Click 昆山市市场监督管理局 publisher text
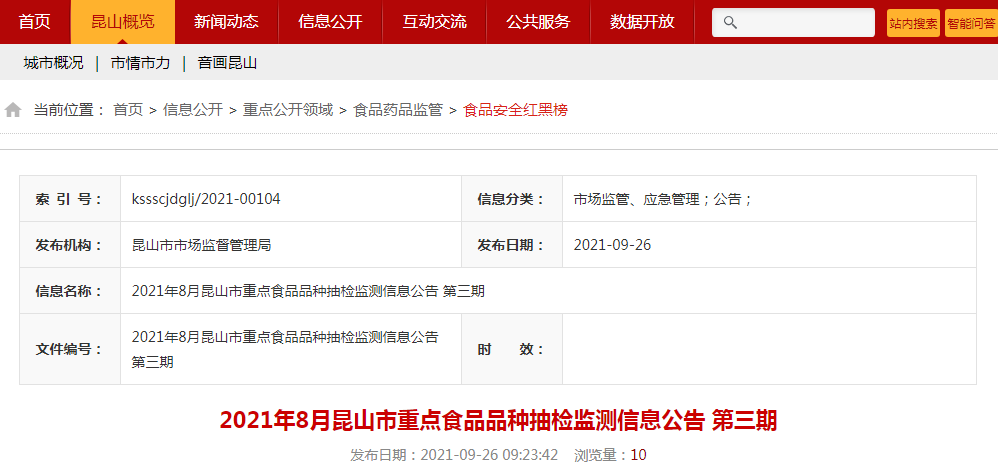This screenshot has height=470, width=998. (201, 245)
